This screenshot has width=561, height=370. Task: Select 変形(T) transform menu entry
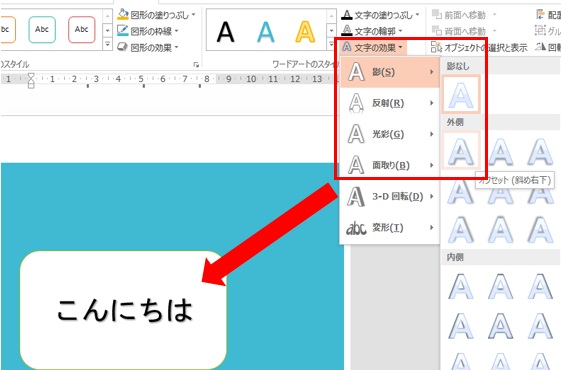(x=390, y=228)
